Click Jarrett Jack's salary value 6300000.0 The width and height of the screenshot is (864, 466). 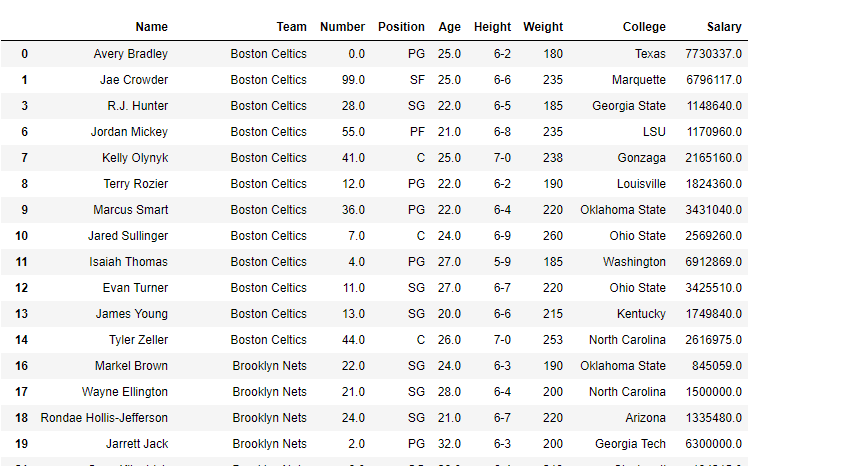(x=713, y=444)
